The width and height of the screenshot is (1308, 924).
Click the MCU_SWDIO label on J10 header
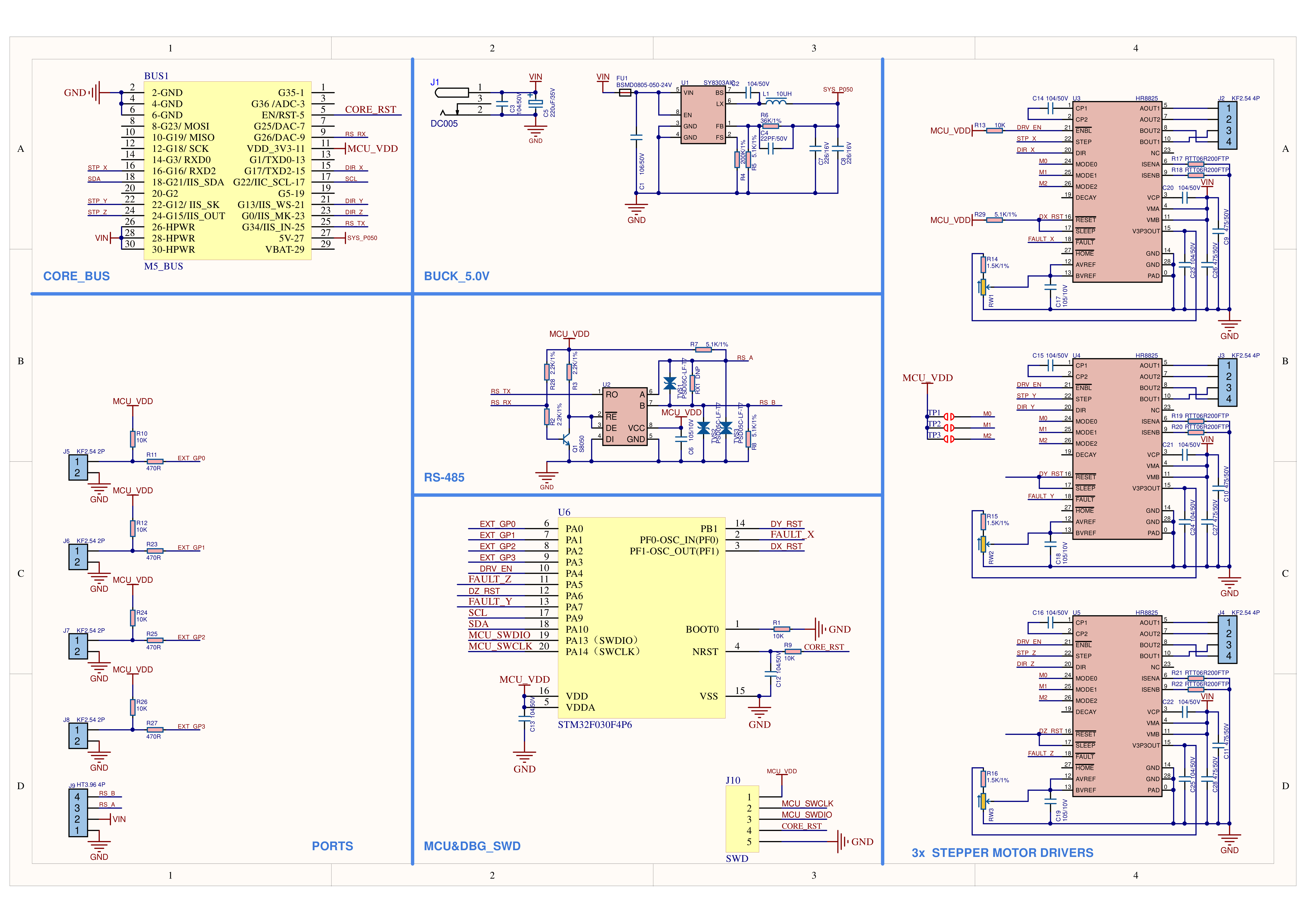[807, 815]
